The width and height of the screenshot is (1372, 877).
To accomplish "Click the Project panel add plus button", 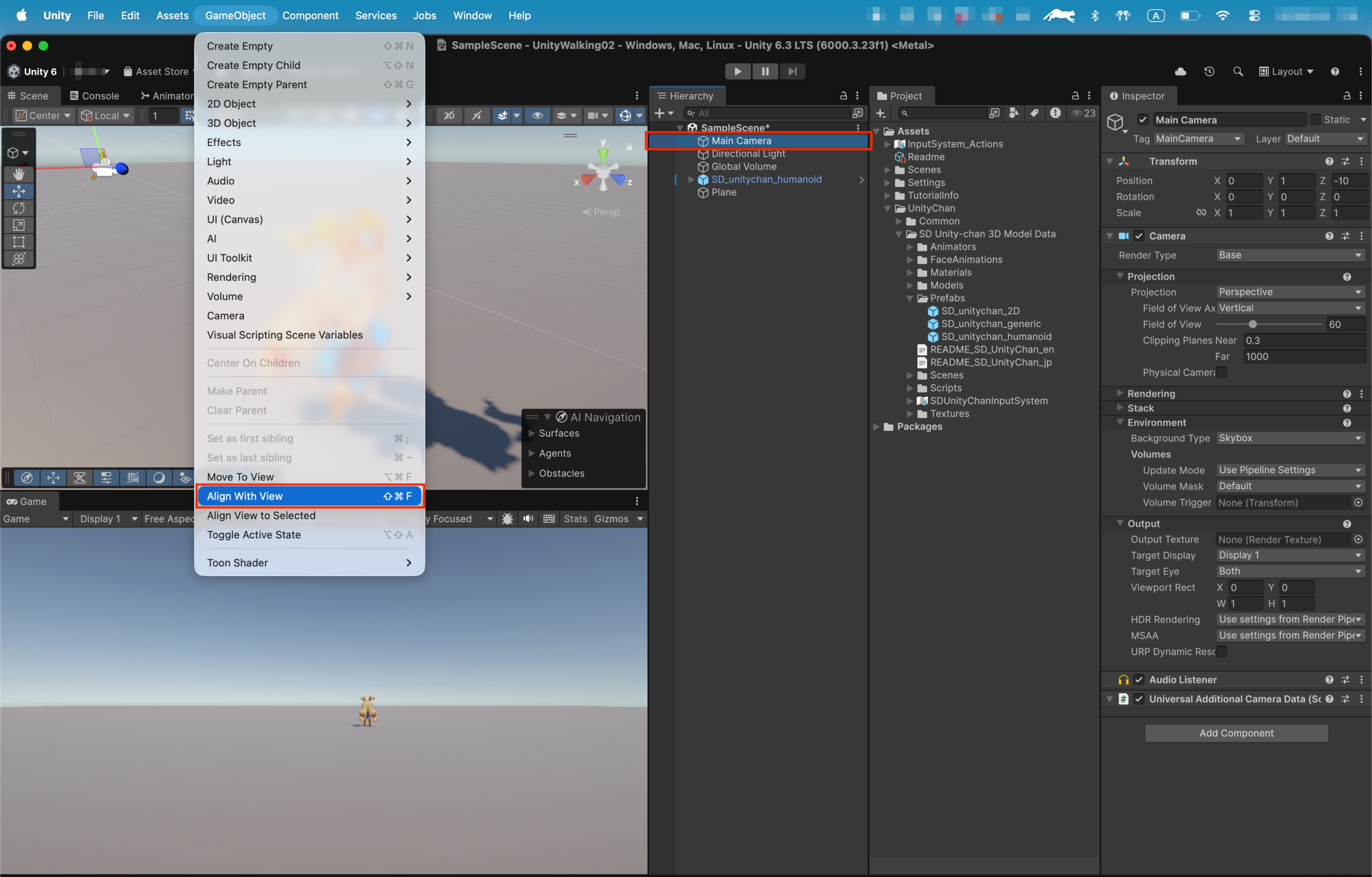I will tap(881, 114).
